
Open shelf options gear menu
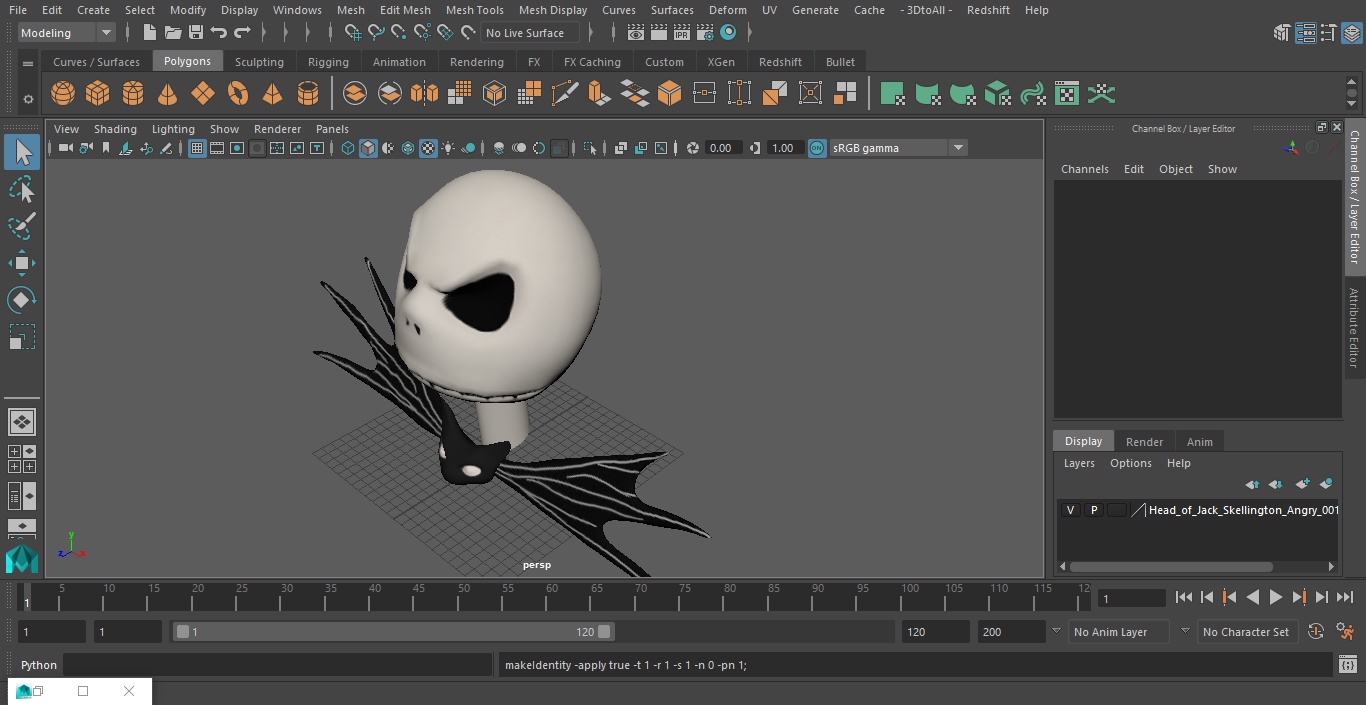(27, 99)
